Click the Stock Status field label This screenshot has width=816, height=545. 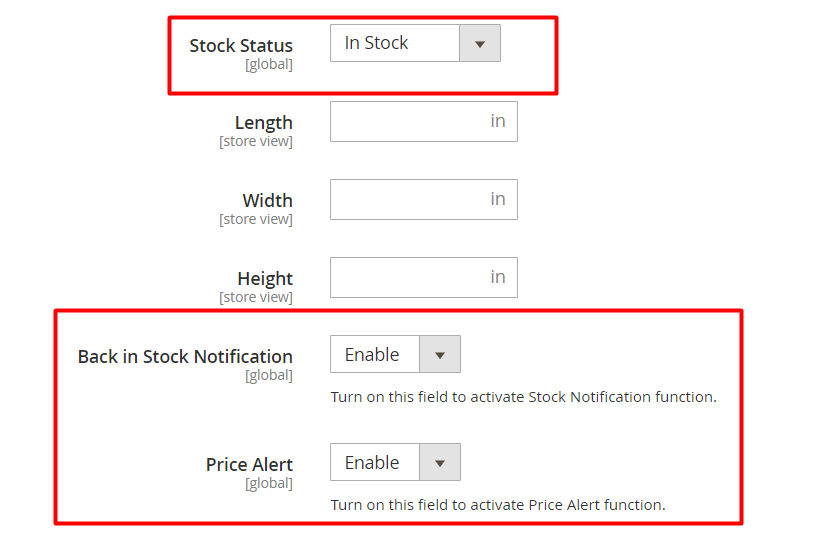tap(241, 46)
